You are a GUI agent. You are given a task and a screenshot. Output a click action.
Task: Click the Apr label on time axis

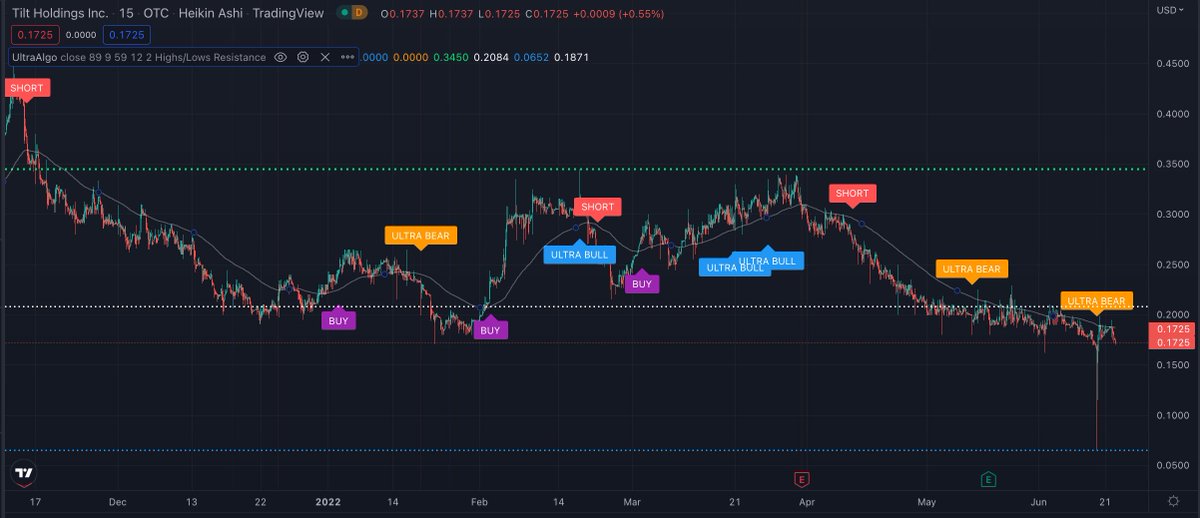809,500
